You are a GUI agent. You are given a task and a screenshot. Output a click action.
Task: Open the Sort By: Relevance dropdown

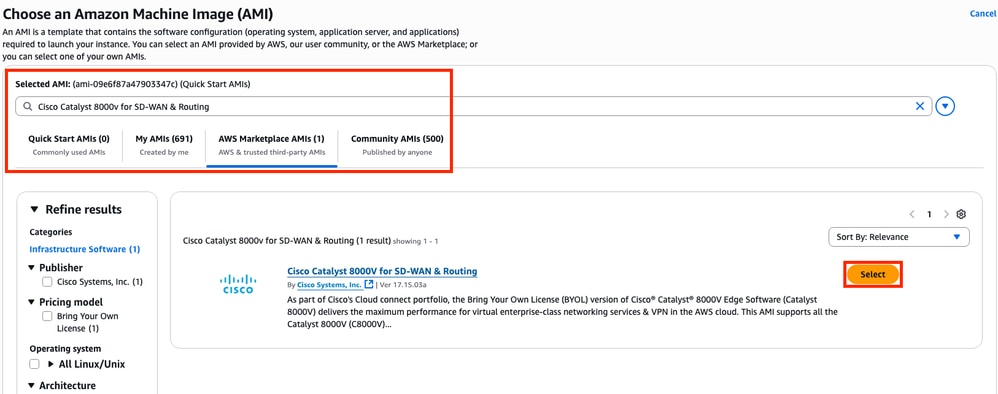(899, 237)
